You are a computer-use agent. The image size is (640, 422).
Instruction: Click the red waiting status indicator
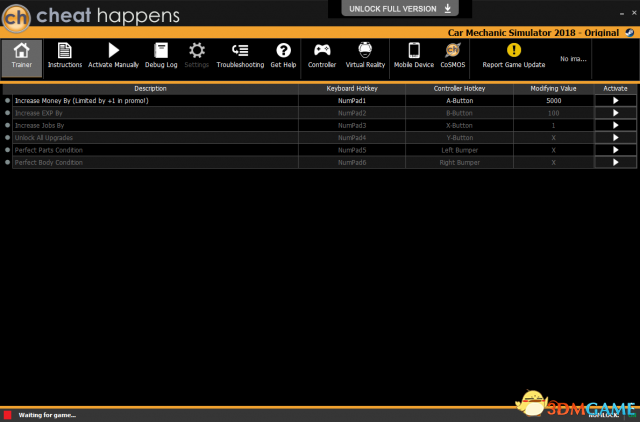pyautogui.click(x=7, y=415)
